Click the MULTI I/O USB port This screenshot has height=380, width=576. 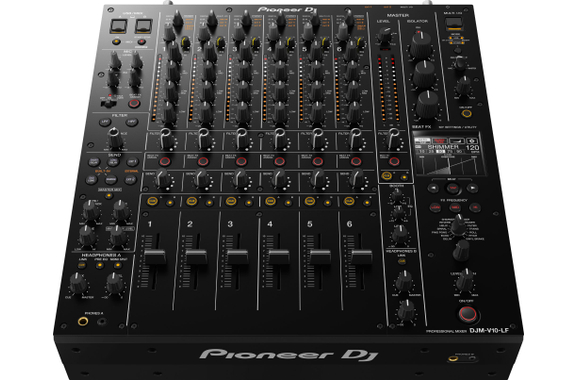click(454, 24)
